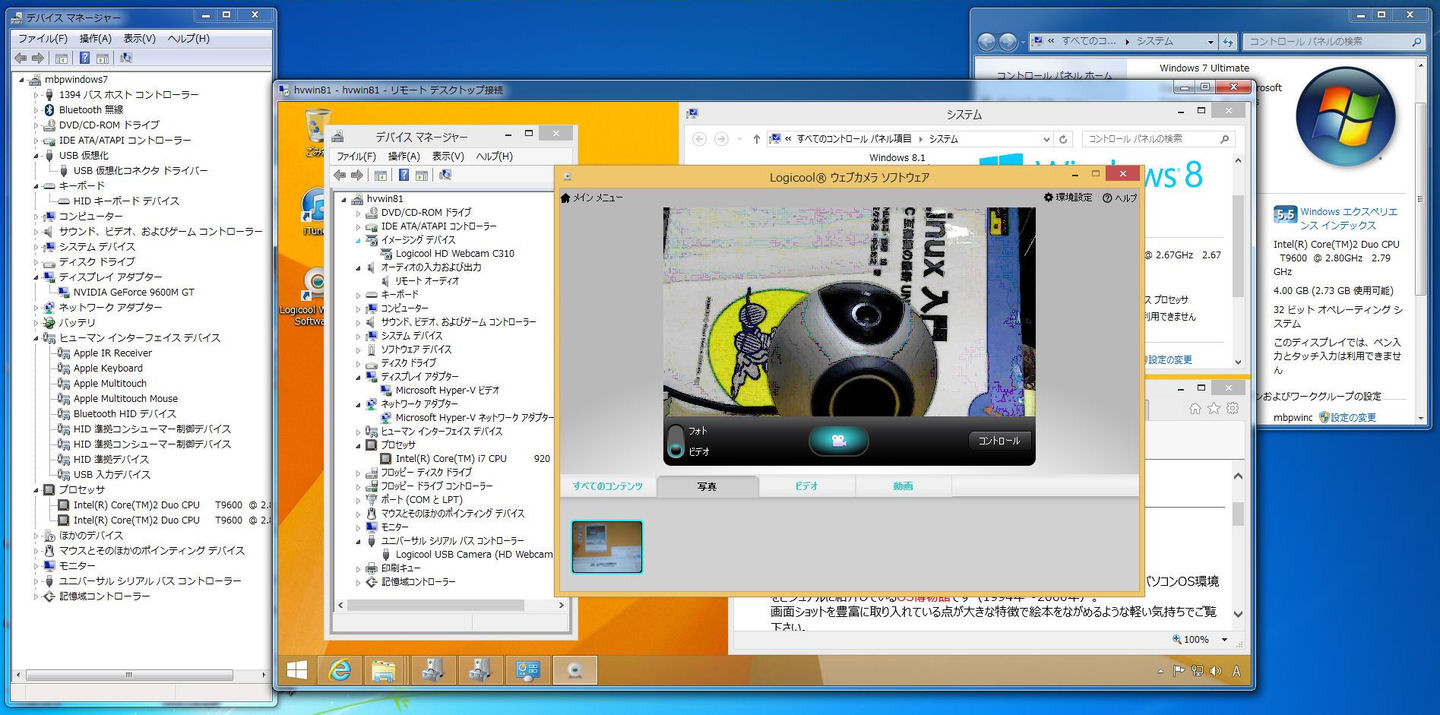Select Logicool HD Webcam C310 device
Image resolution: width=1440 pixels, height=715 pixels.
click(455, 254)
